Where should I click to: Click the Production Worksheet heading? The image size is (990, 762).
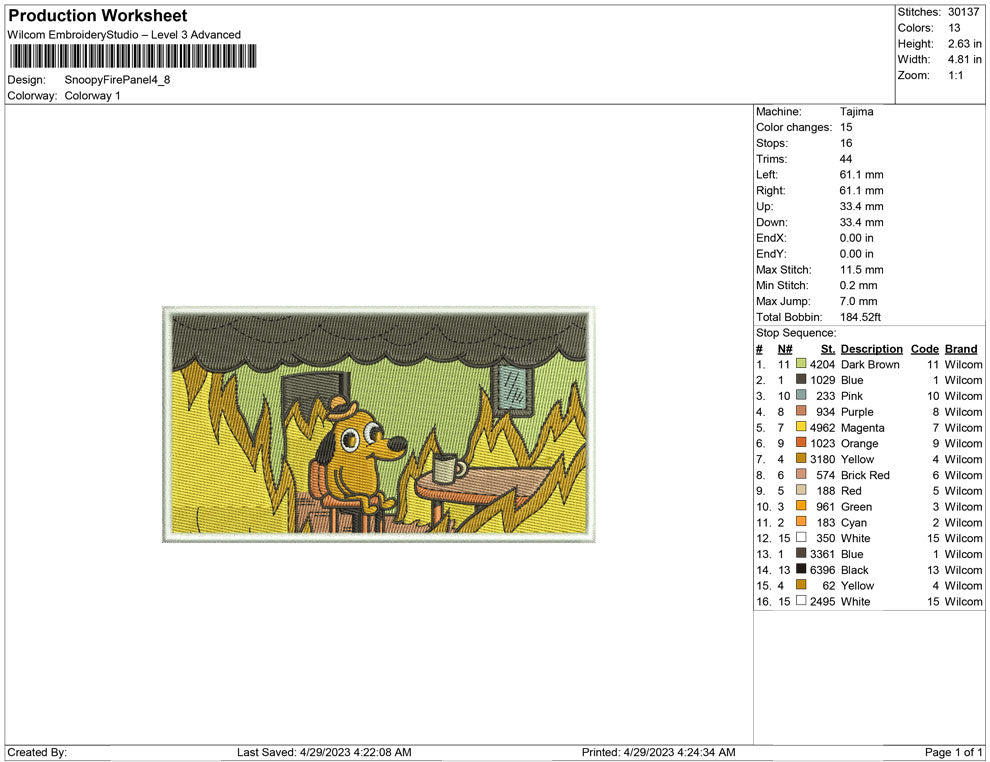pyautogui.click(x=98, y=16)
